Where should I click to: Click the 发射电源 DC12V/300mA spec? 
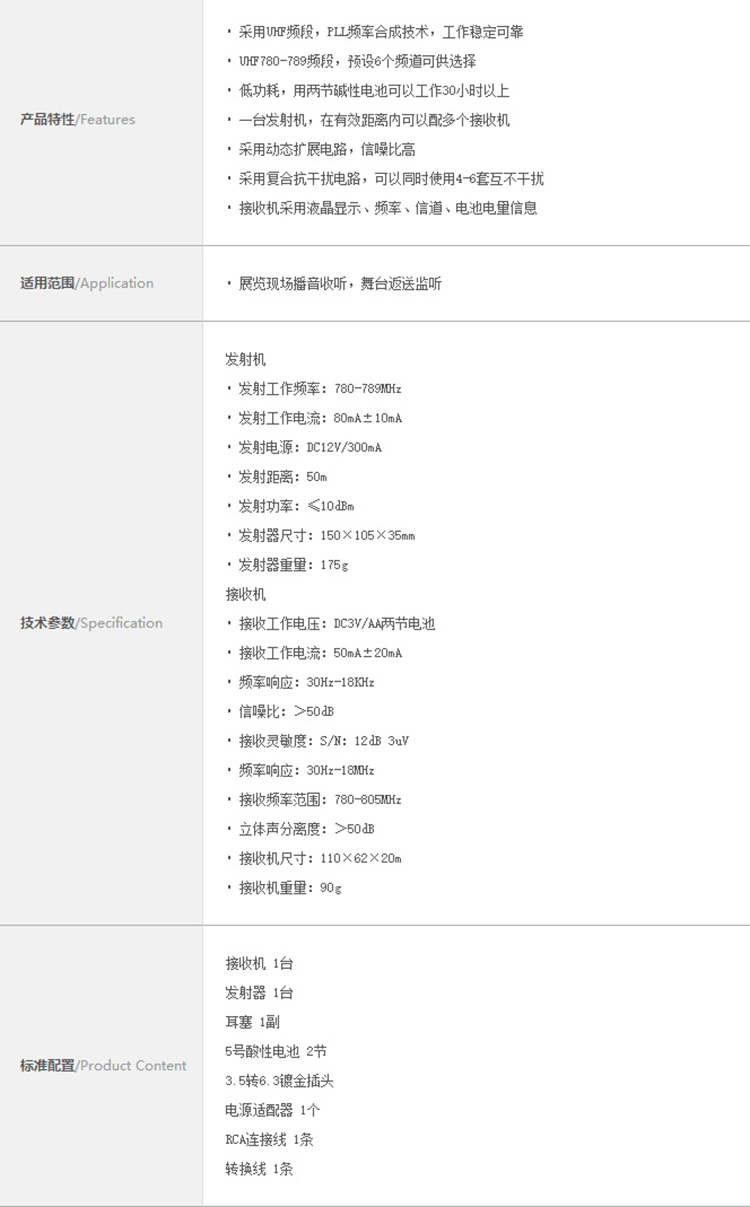pyautogui.click(x=309, y=447)
